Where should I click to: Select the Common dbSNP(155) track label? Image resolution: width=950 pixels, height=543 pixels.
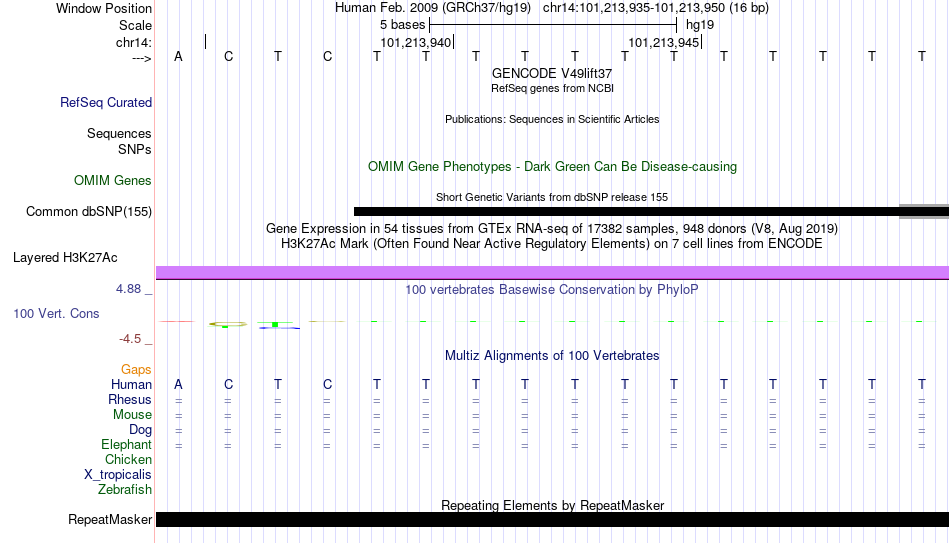tap(89, 212)
